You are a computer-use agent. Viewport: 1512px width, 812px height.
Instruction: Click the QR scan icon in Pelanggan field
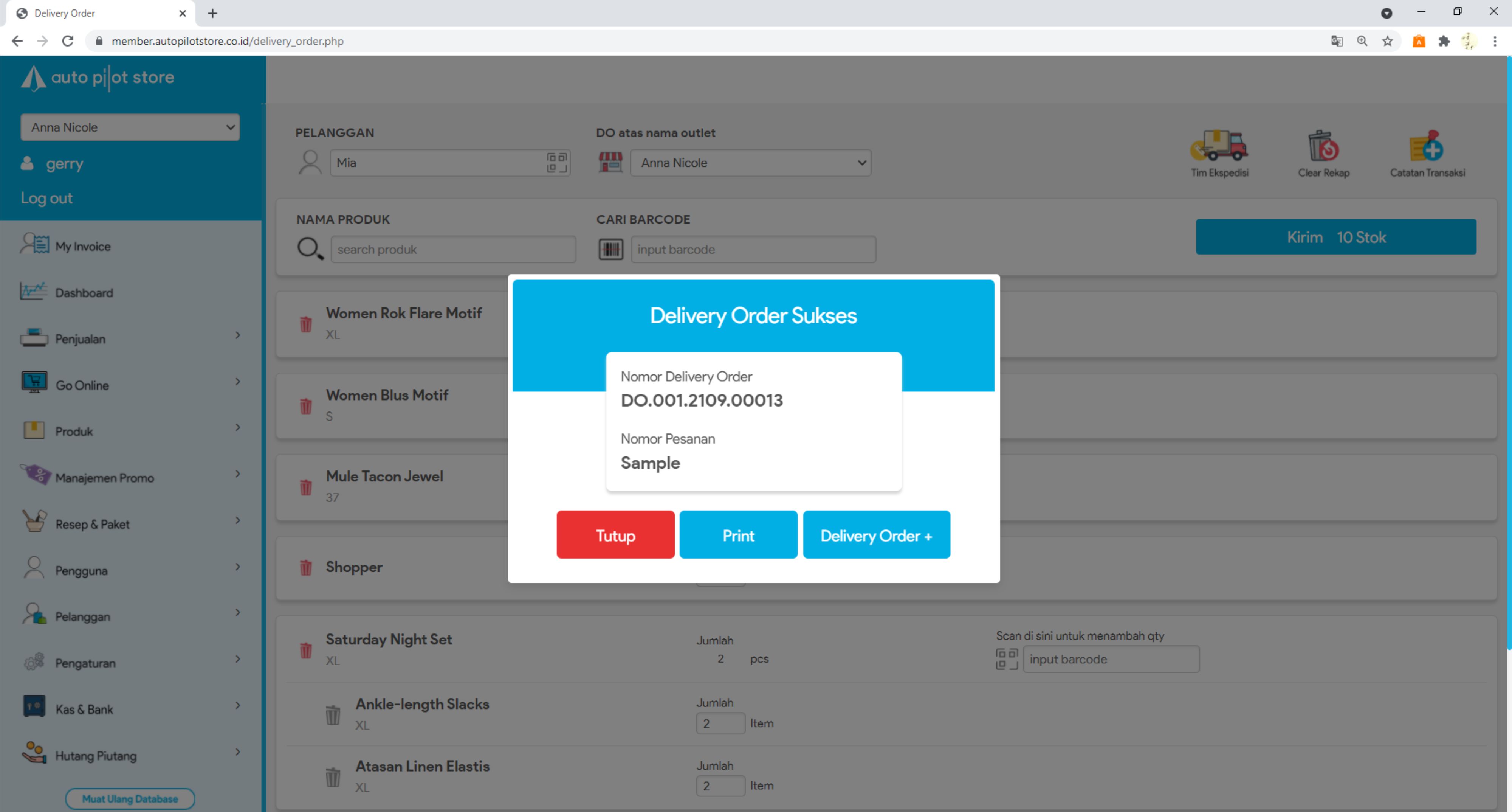pyautogui.click(x=556, y=163)
